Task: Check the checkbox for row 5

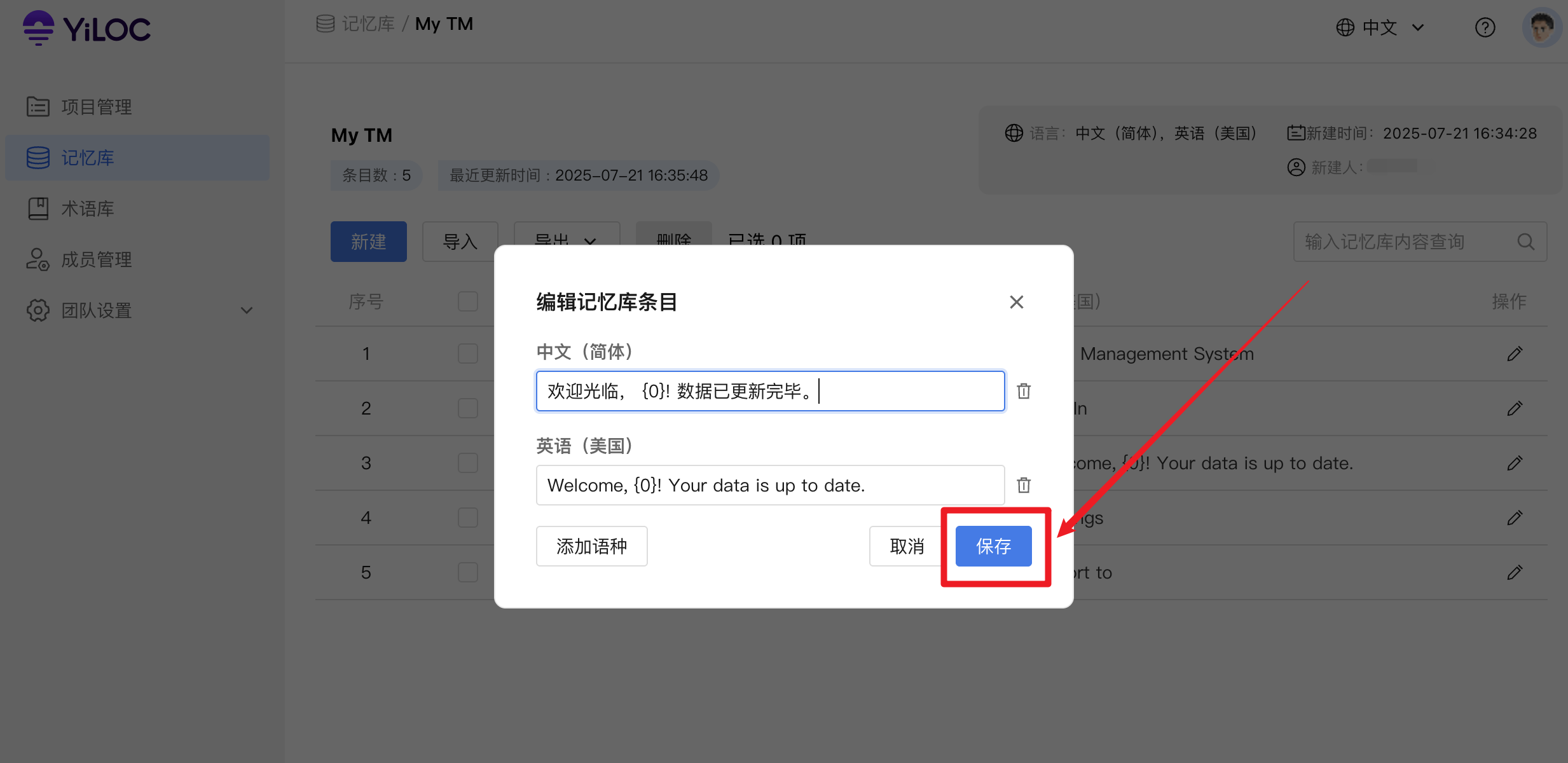Action: click(468, 572)
